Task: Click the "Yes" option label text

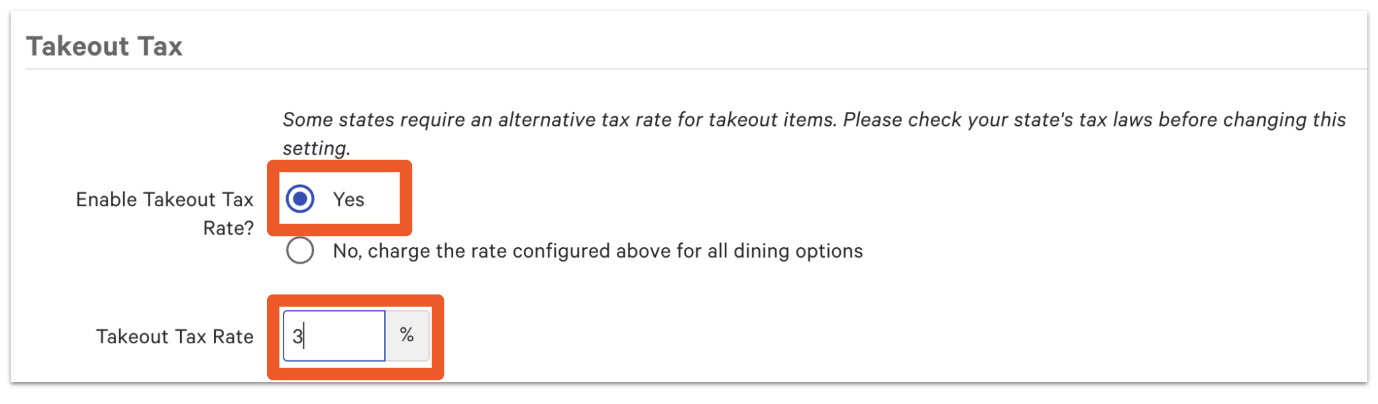Action: [x=349, y=199]
